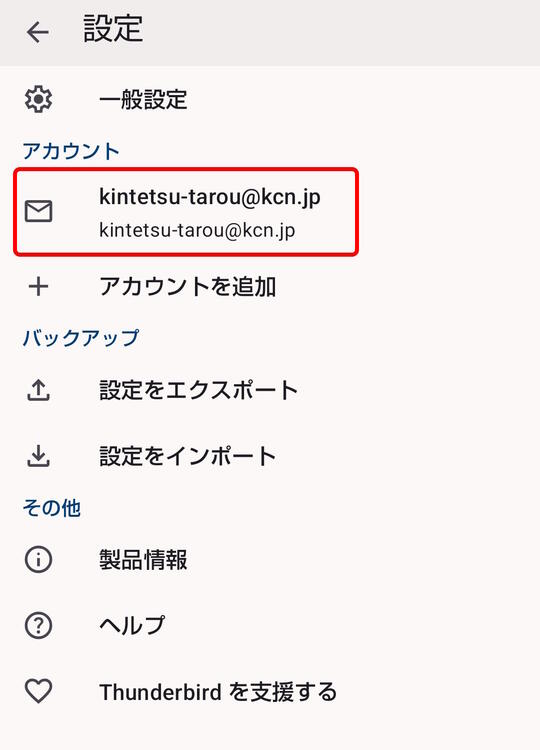Click the heart support icon

coord(38,692)
